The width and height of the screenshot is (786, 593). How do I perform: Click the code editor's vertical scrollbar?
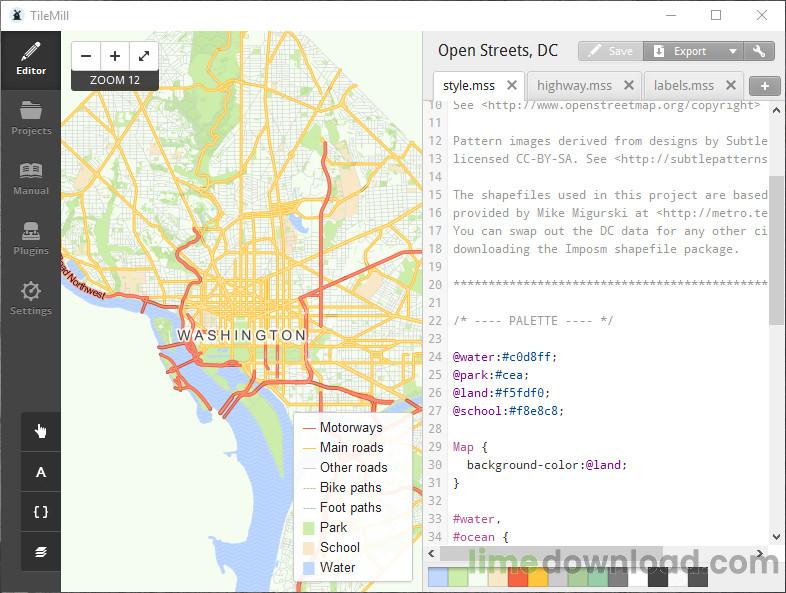776,250
